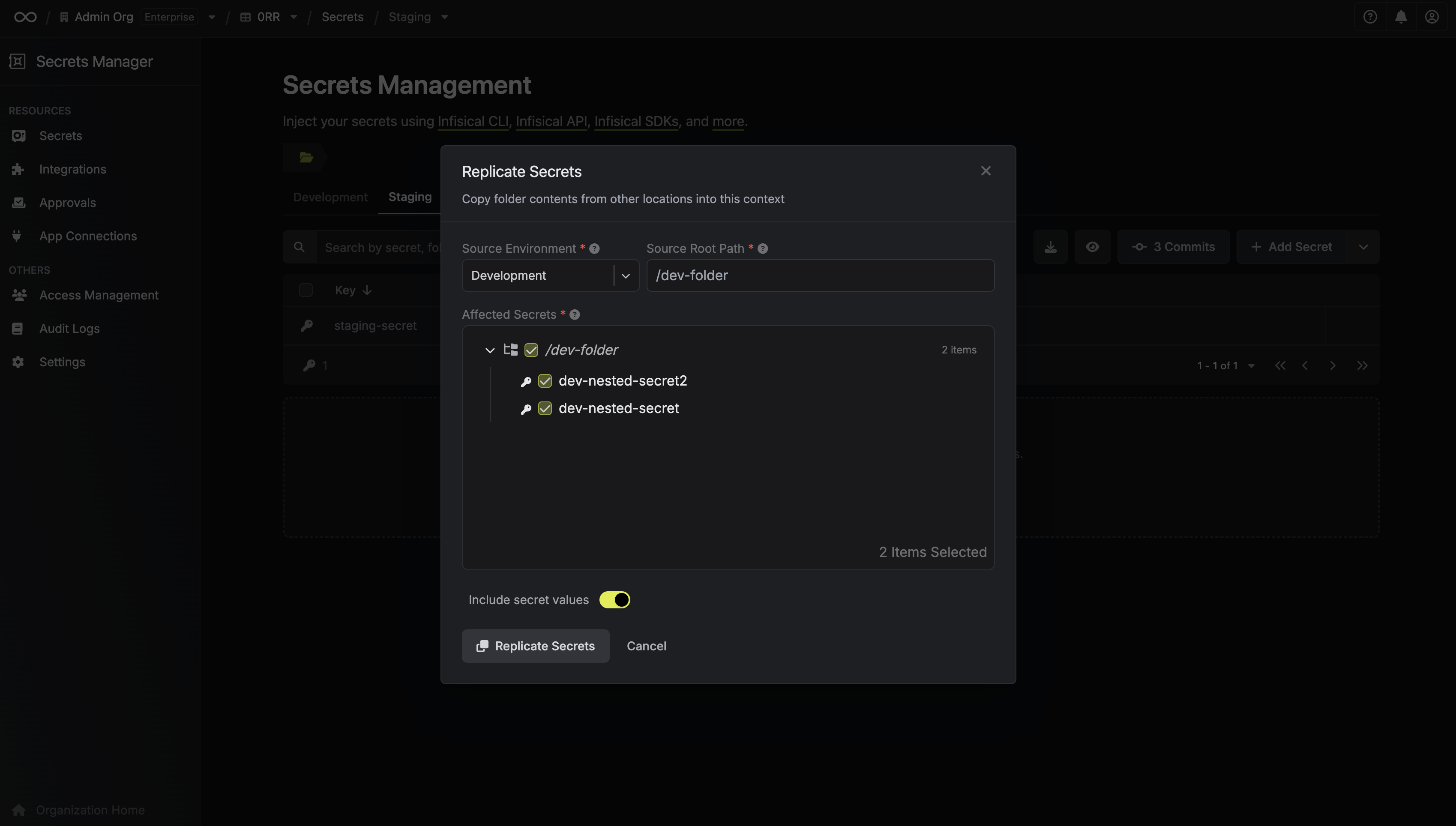
Task: Click the Affected Secrets help icon
Action: (575, 314)
